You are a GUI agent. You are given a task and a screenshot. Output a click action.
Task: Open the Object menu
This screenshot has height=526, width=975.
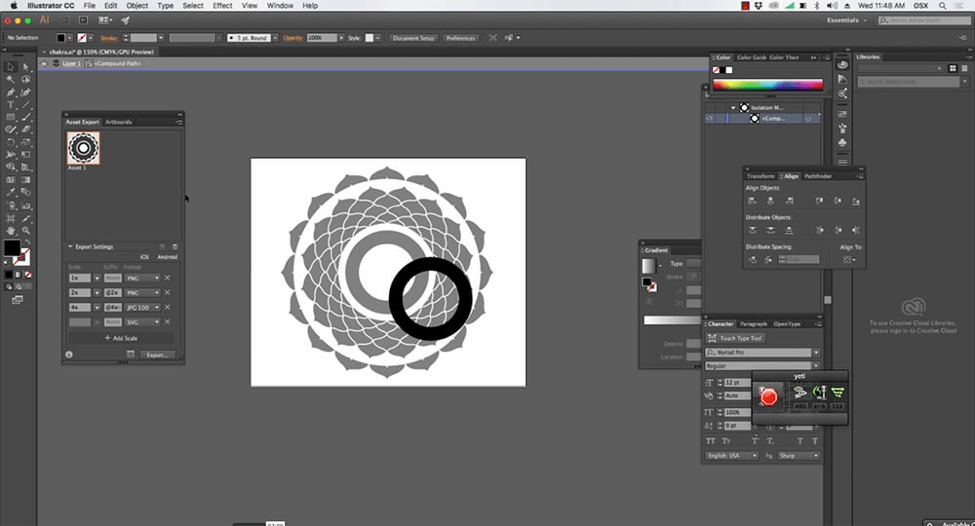pos(137,6)
